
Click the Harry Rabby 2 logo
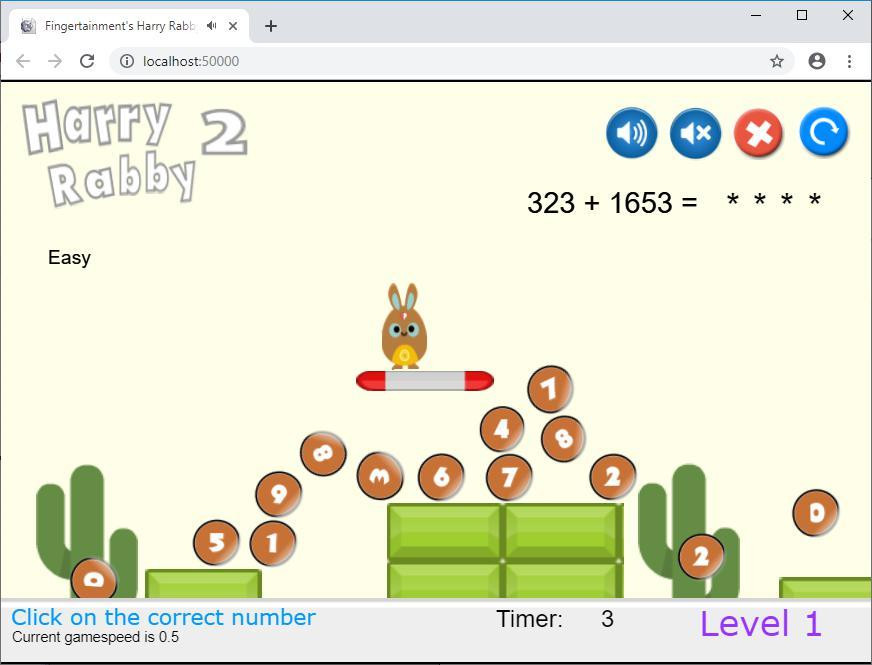point(135,152)
